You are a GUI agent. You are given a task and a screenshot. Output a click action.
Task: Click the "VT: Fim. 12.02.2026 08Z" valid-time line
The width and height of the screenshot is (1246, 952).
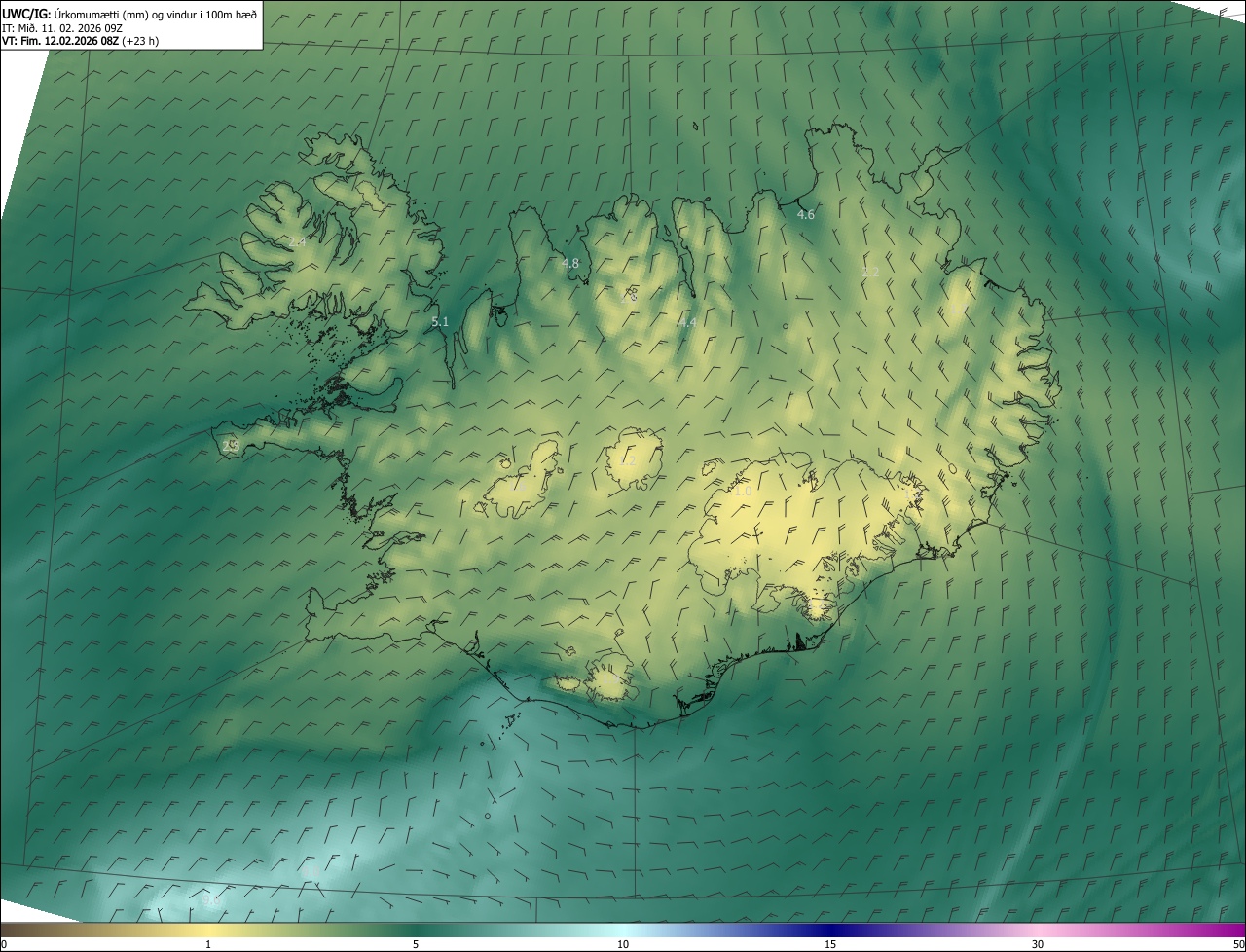(78, 41)
